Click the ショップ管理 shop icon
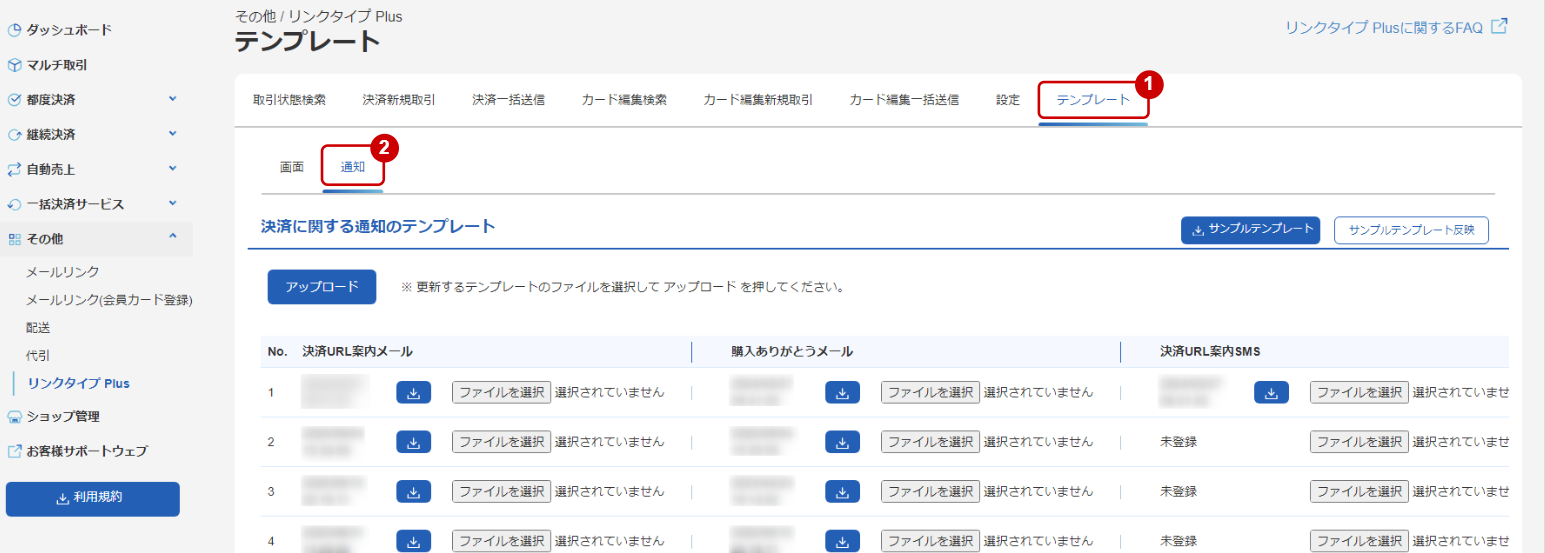The image size is (1545, 553). click(x=14, y=417)
